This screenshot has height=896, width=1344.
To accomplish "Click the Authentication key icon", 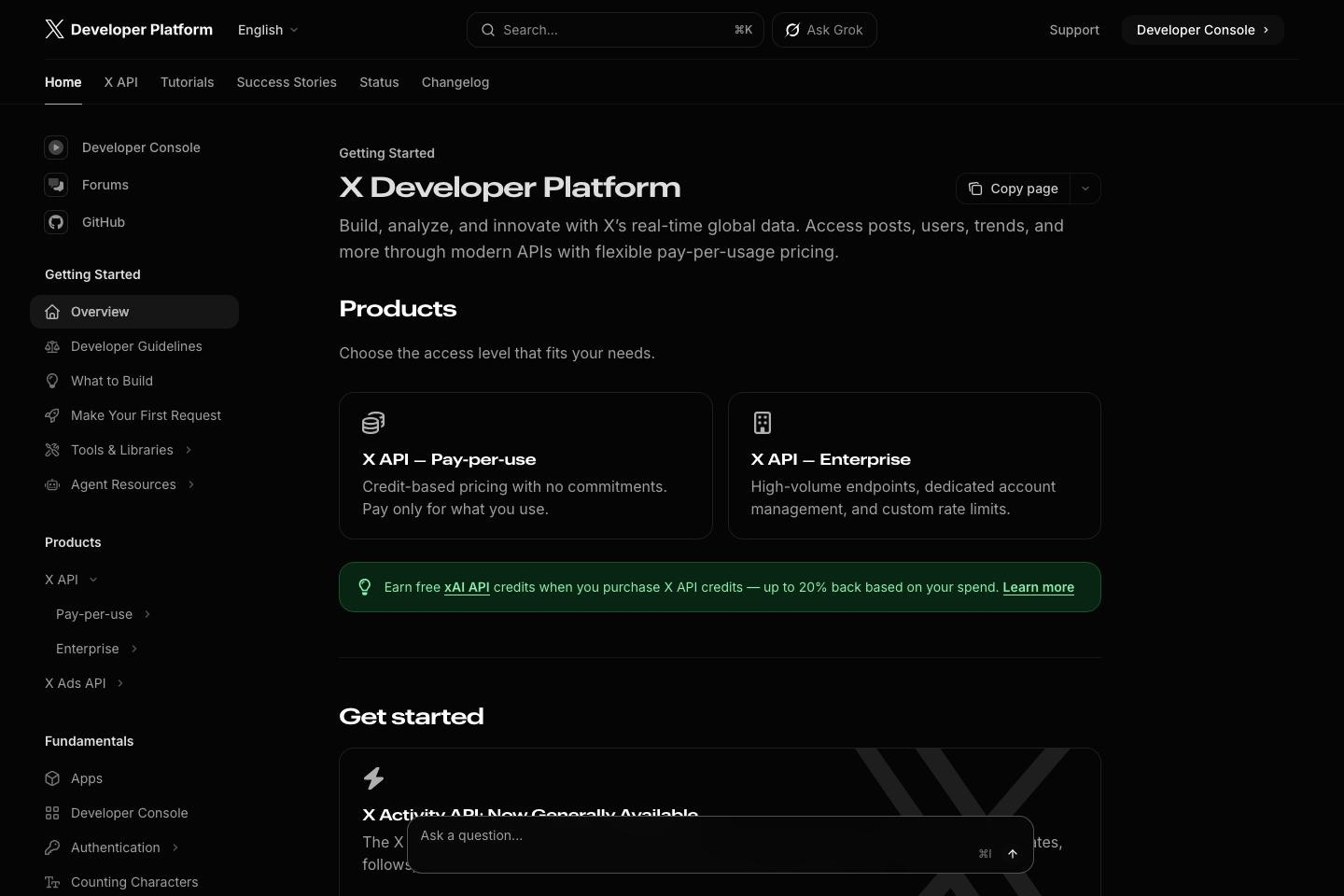I will (52, 847).
